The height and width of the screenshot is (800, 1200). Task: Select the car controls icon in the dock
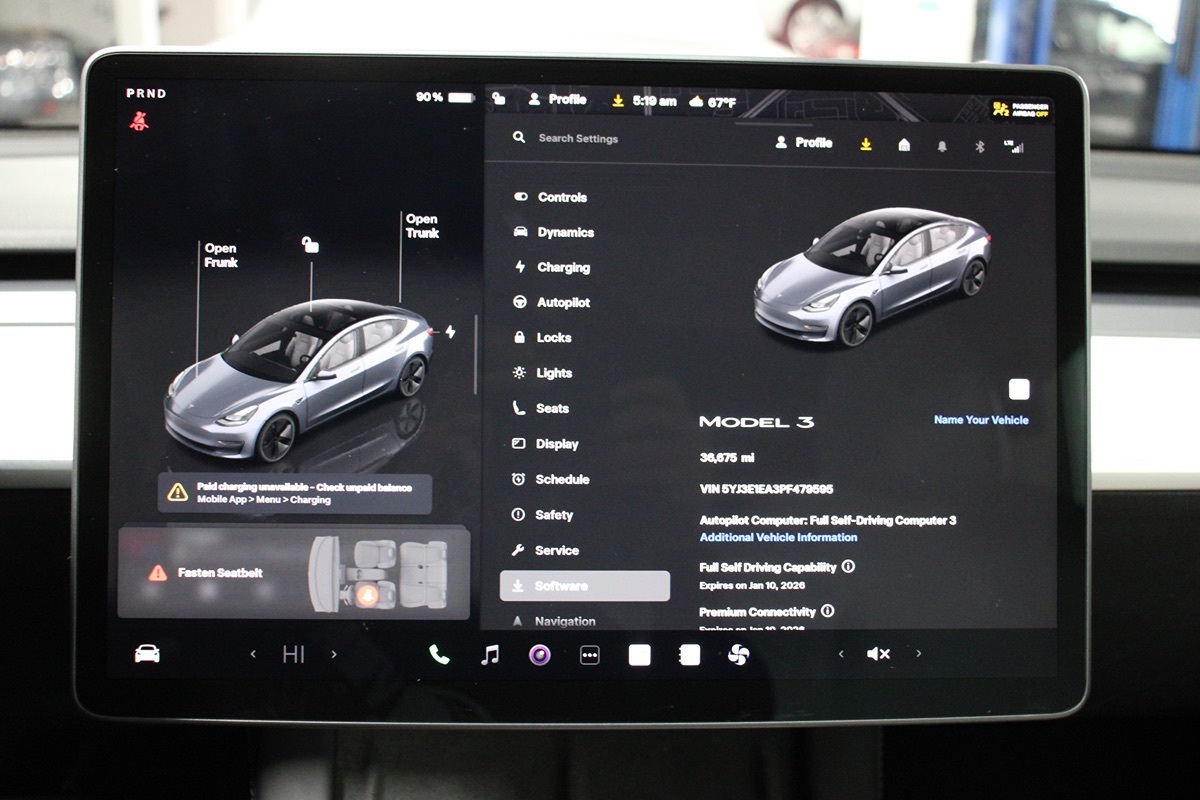pos(147,653)
